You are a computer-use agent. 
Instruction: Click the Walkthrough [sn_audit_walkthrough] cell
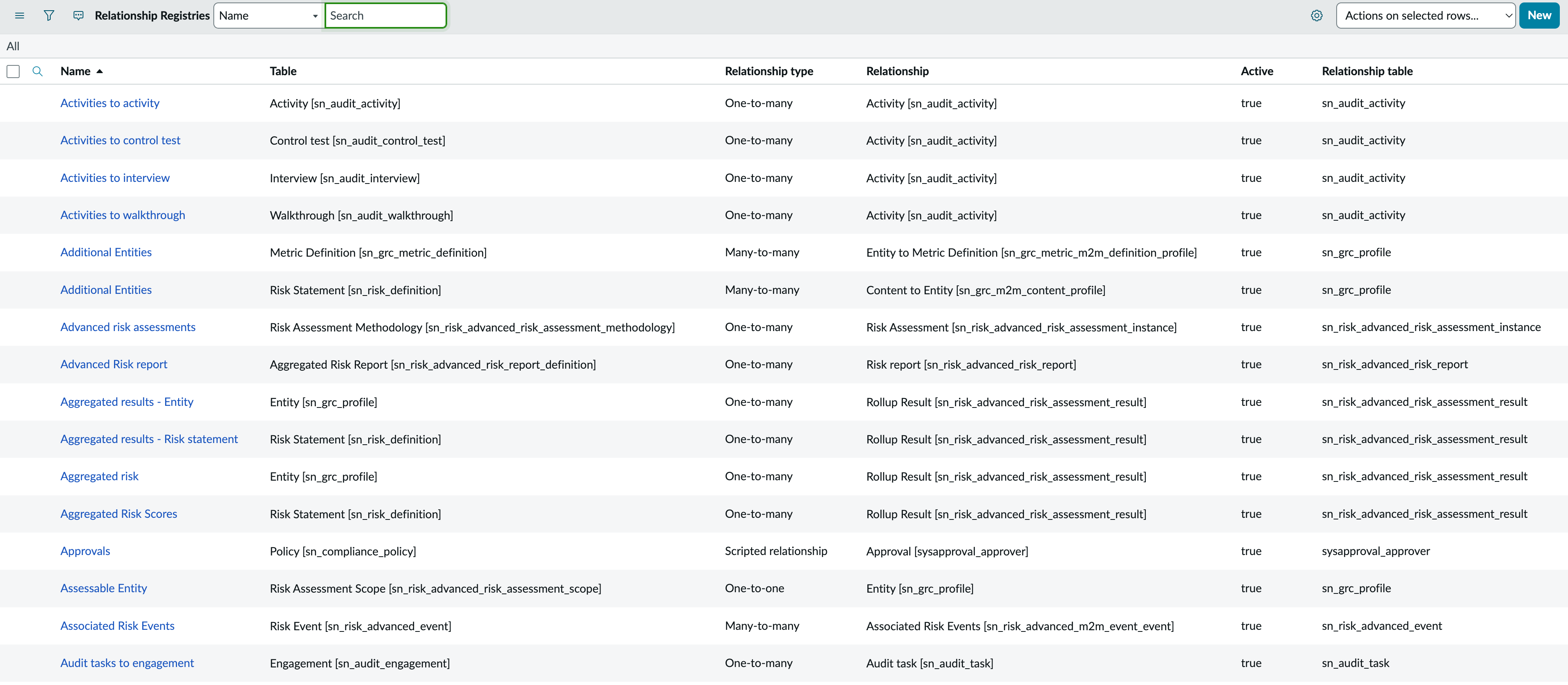[362, 215]
